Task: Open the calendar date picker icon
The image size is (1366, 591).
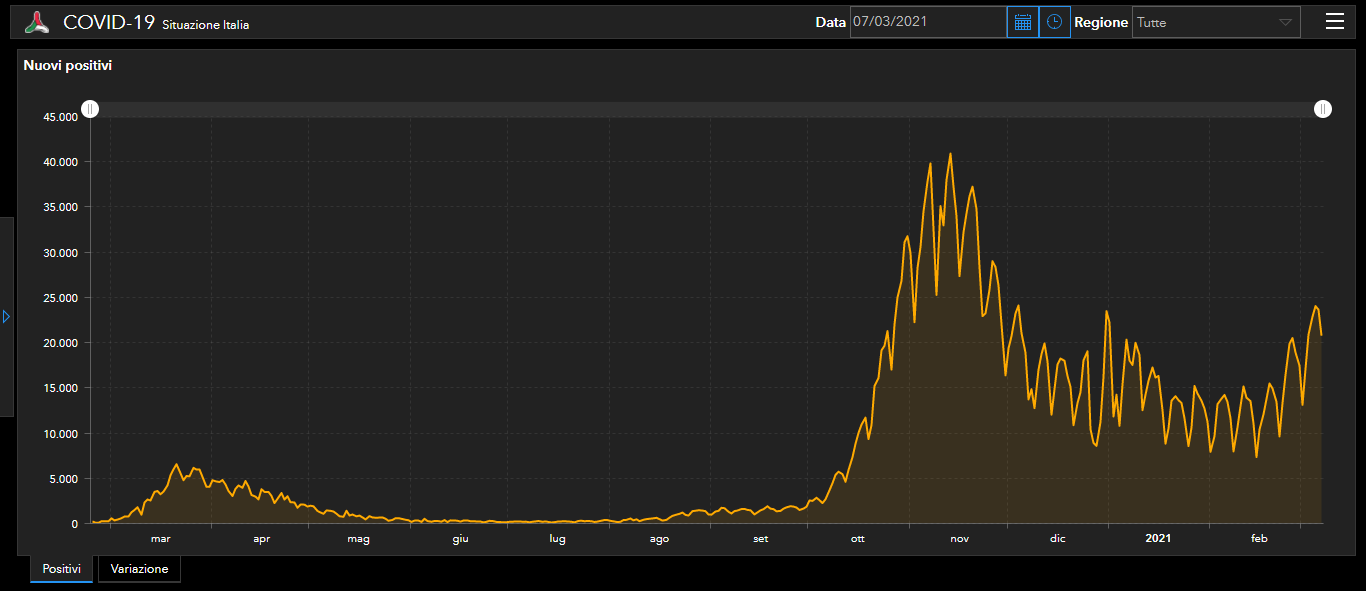Action: point(1022,22)
